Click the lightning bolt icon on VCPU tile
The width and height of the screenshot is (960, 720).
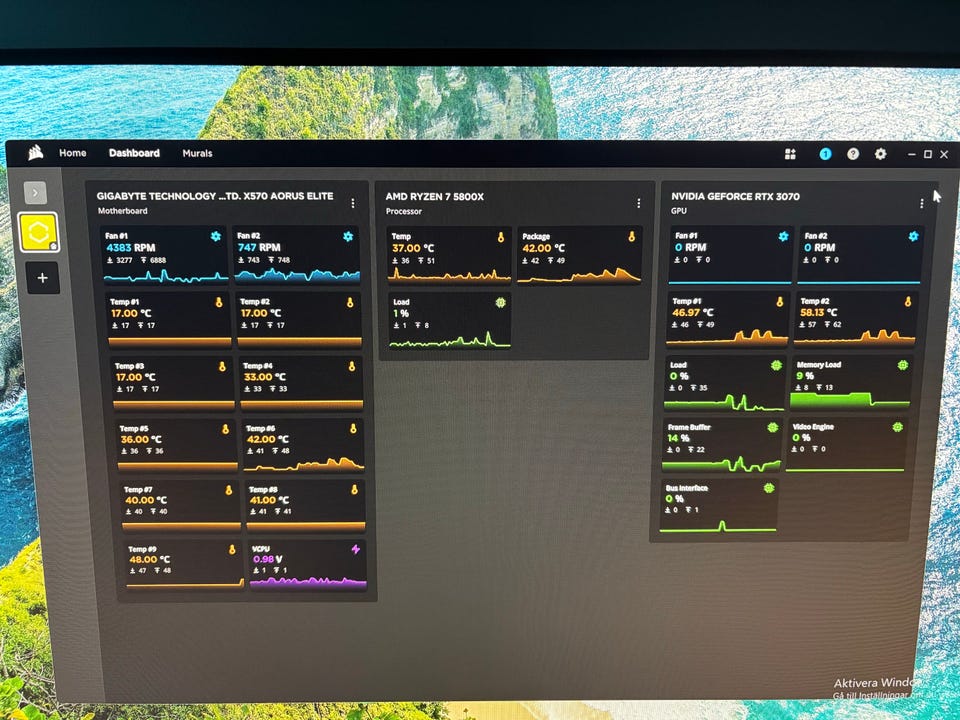coord(355,549)
